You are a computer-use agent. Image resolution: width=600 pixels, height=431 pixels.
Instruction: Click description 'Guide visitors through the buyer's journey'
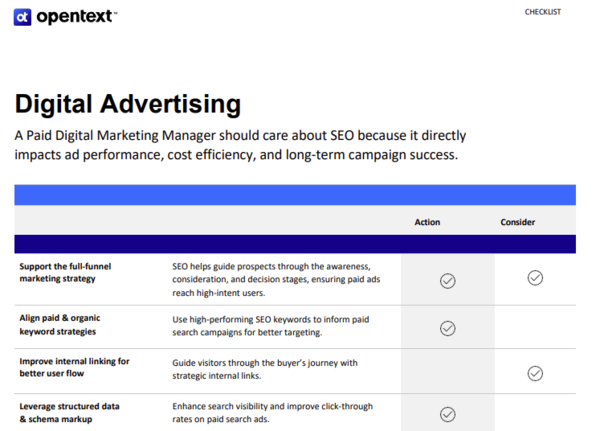265,369
